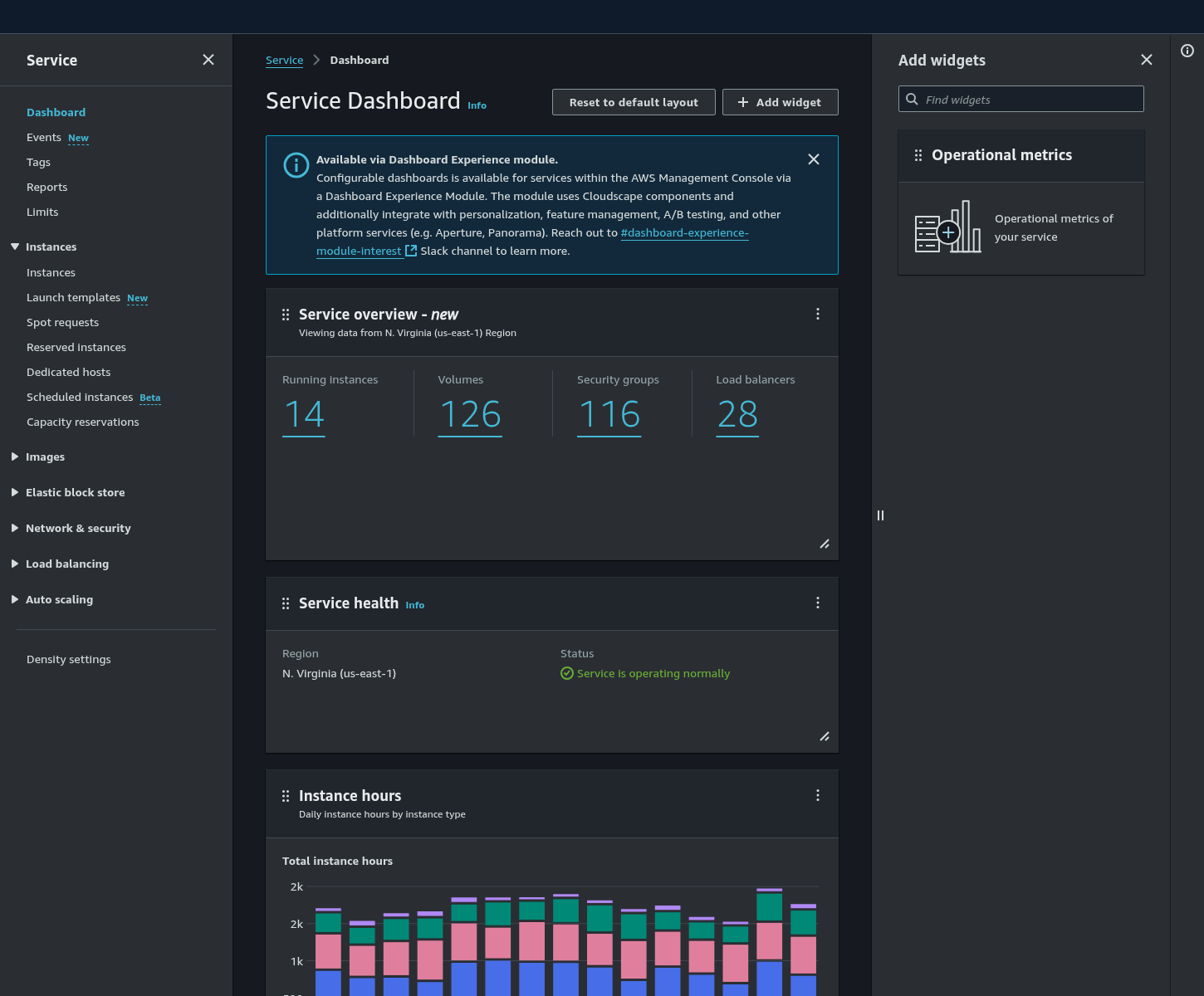Viewport: 1204px width, 996px height.
Task: Open the info help panel icon
Action: 1187,51
